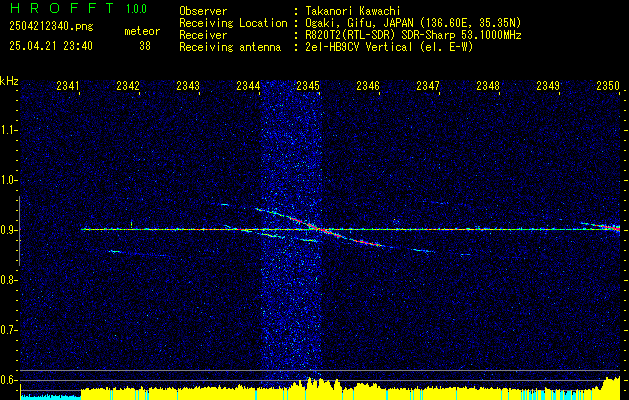Select filename 2504212340.png
Image resolution: width=629 pixels, height=400 pixels.
pyautogui.click(x=51, y=27)
